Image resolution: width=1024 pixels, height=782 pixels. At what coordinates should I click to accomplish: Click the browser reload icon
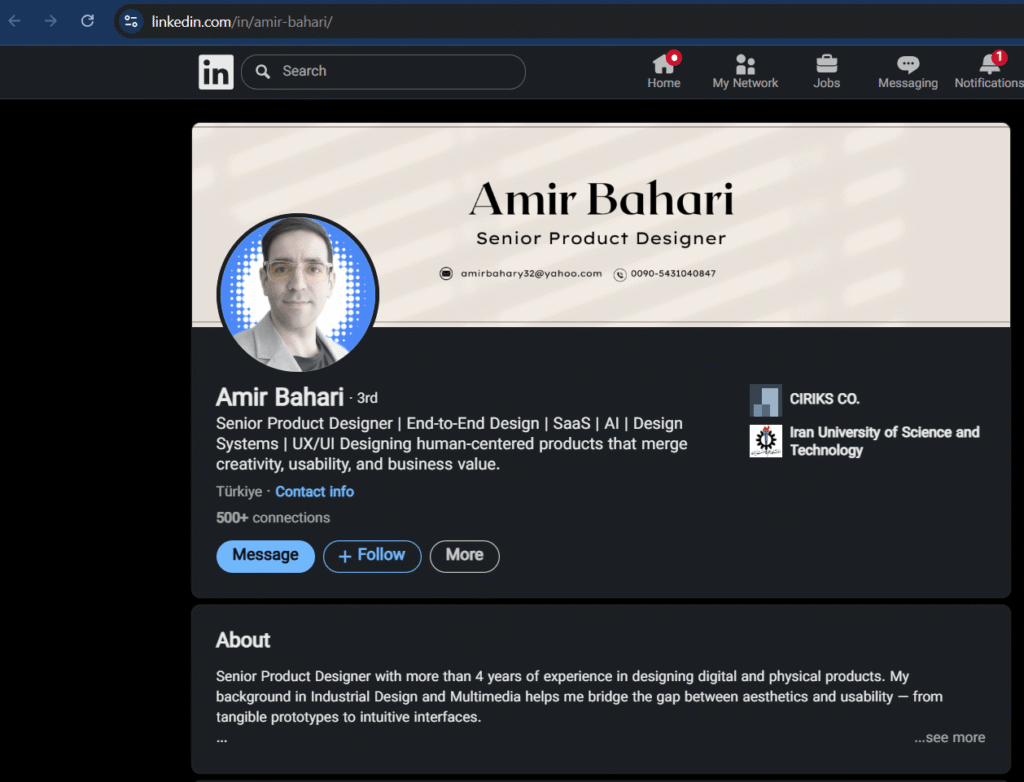click(87, 21)
